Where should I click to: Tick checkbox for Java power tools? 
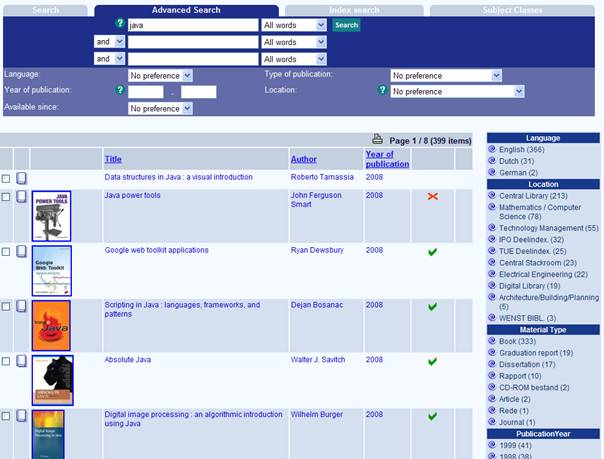pos(6,197)
